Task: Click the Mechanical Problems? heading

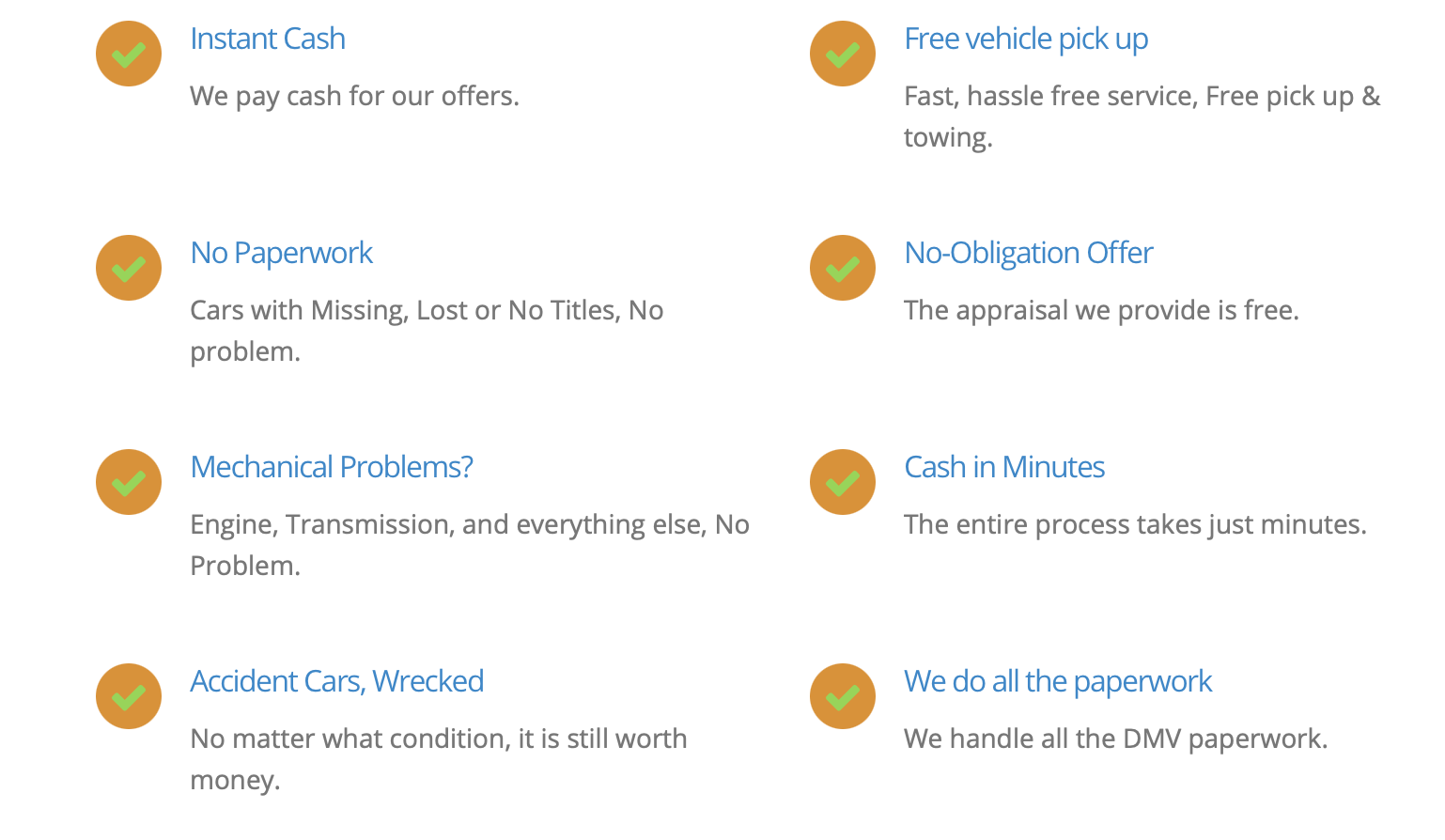Action: [332, 467]
